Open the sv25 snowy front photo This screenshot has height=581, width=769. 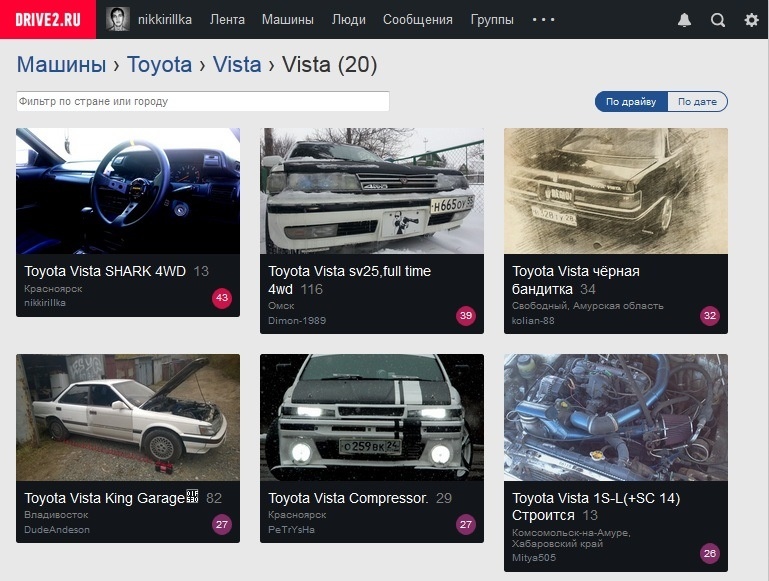[x=372, y=191]
